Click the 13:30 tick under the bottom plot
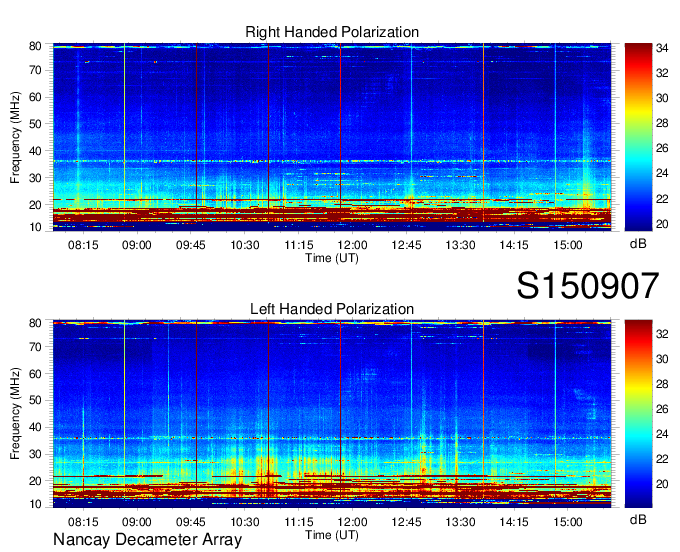Viewport: 680px width, 552px height. point(460,522)
